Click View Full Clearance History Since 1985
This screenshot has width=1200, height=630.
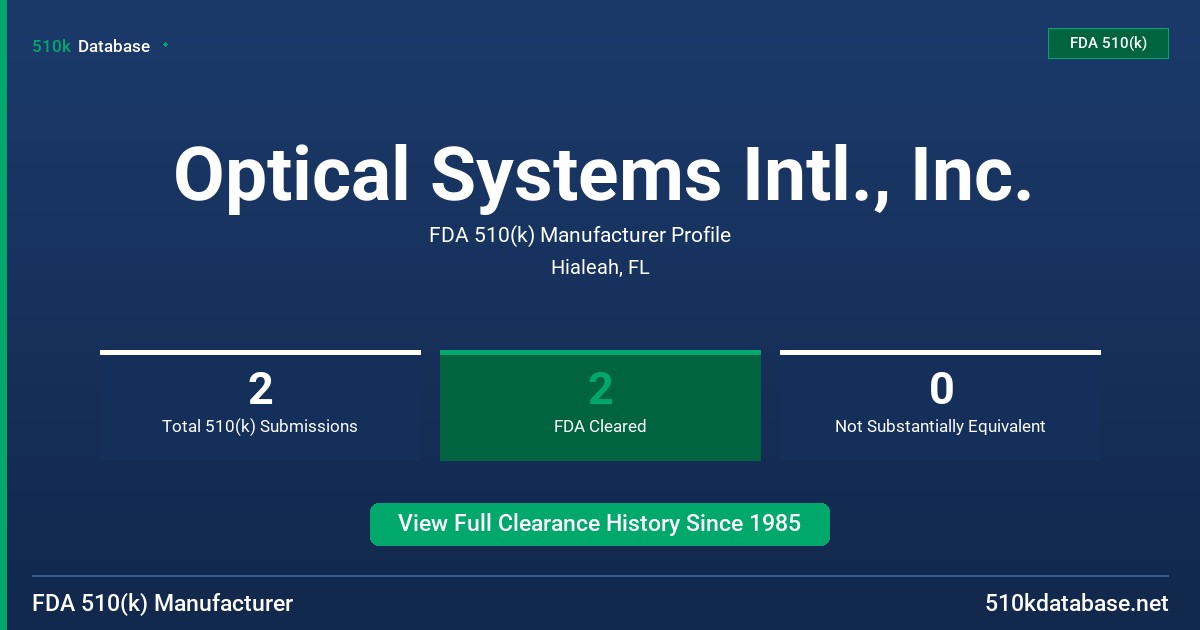600,524
